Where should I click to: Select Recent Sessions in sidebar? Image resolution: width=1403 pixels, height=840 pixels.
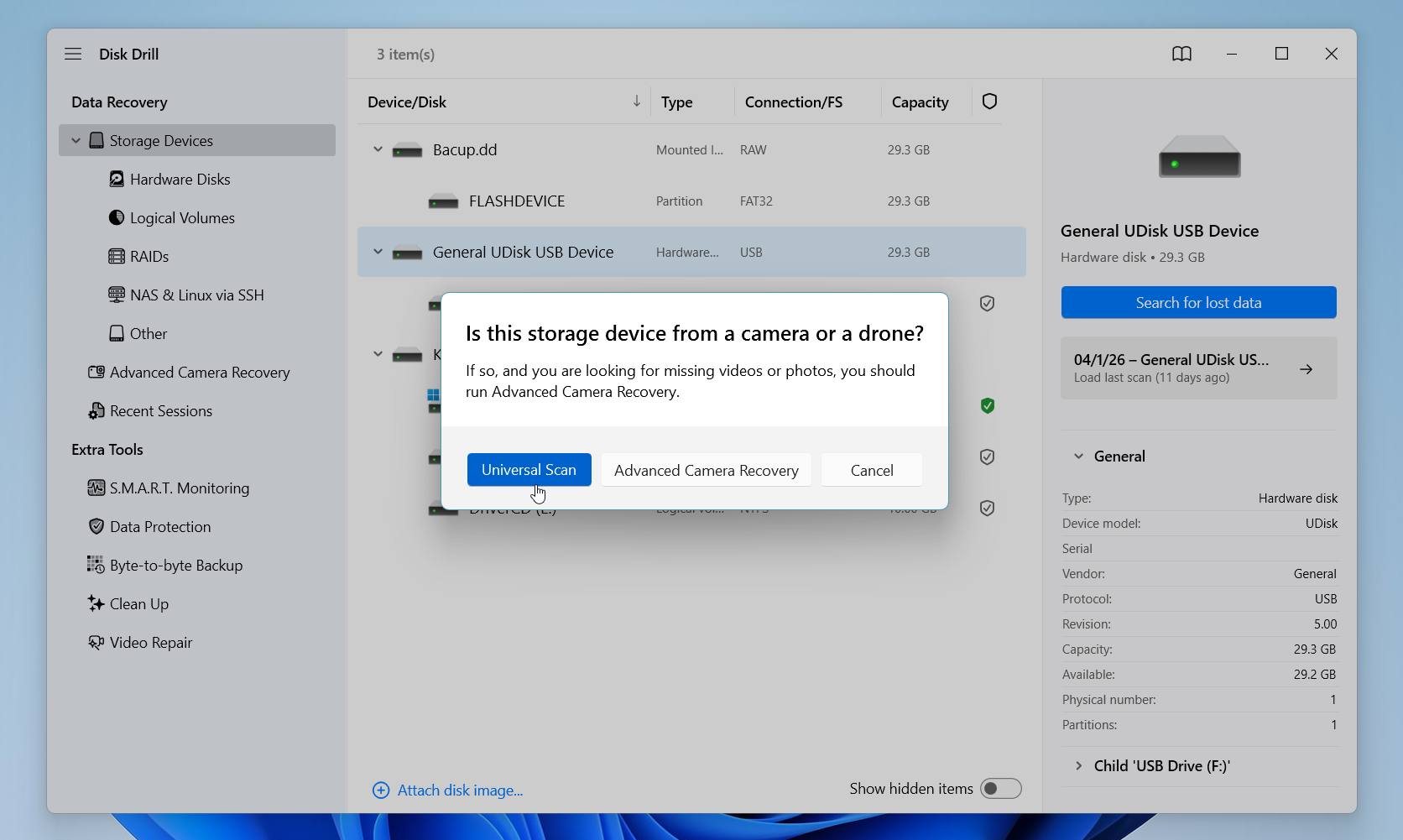(x=160, y=410)
